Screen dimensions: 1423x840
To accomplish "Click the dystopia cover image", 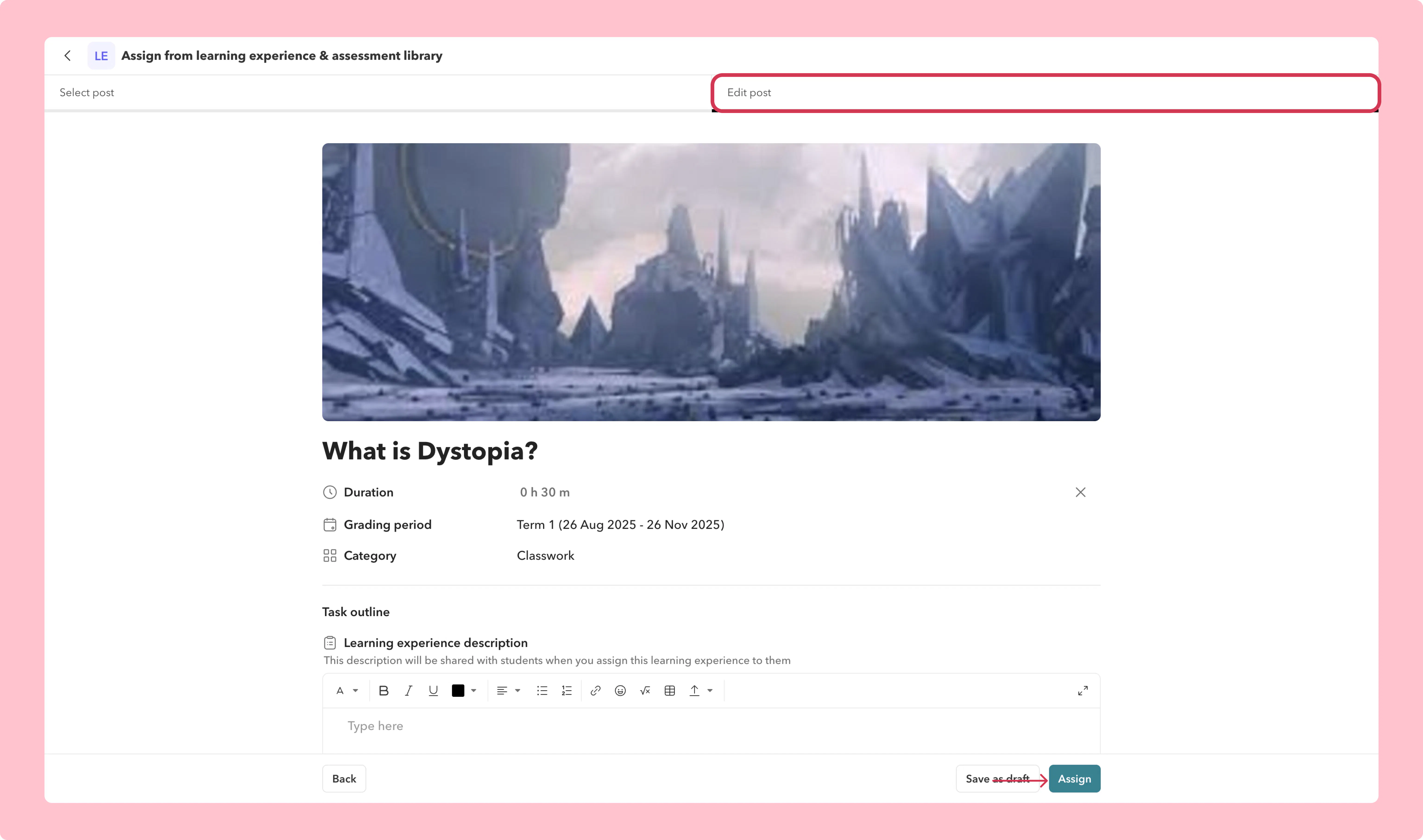I will click(711, 282).
